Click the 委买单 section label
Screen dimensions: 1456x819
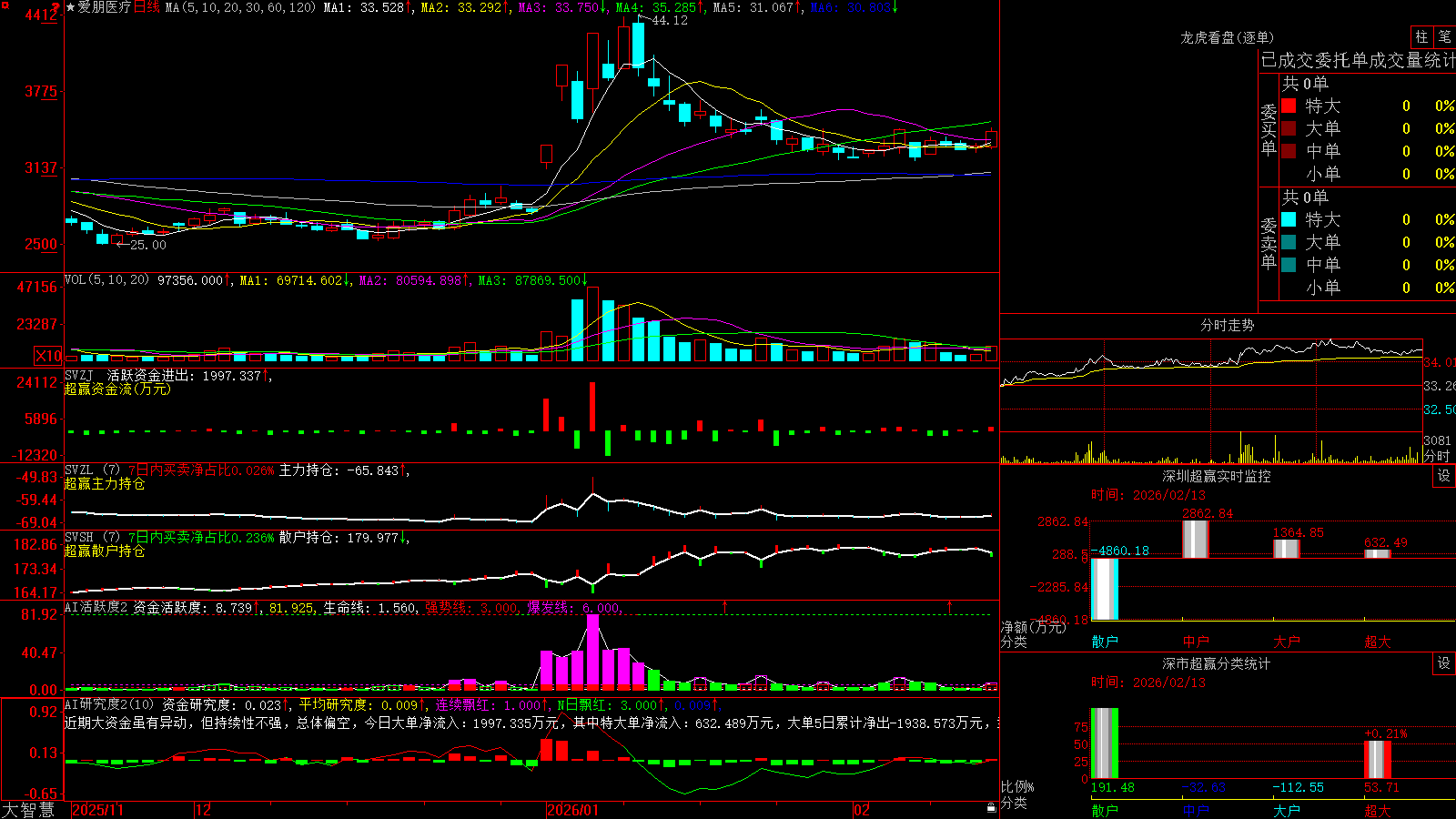[x=1269, y=130]
